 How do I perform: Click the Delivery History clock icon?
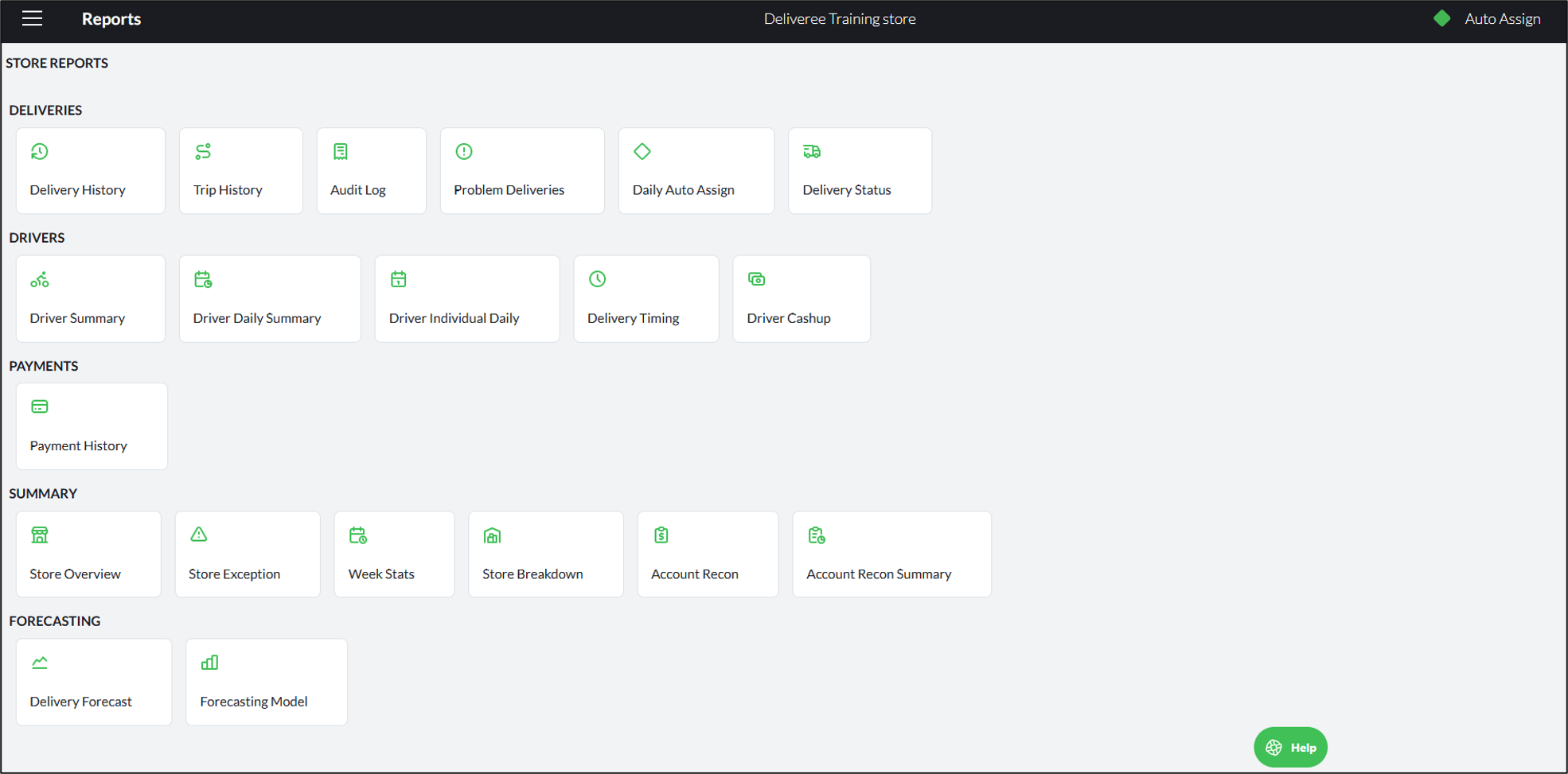coord(40,151)
